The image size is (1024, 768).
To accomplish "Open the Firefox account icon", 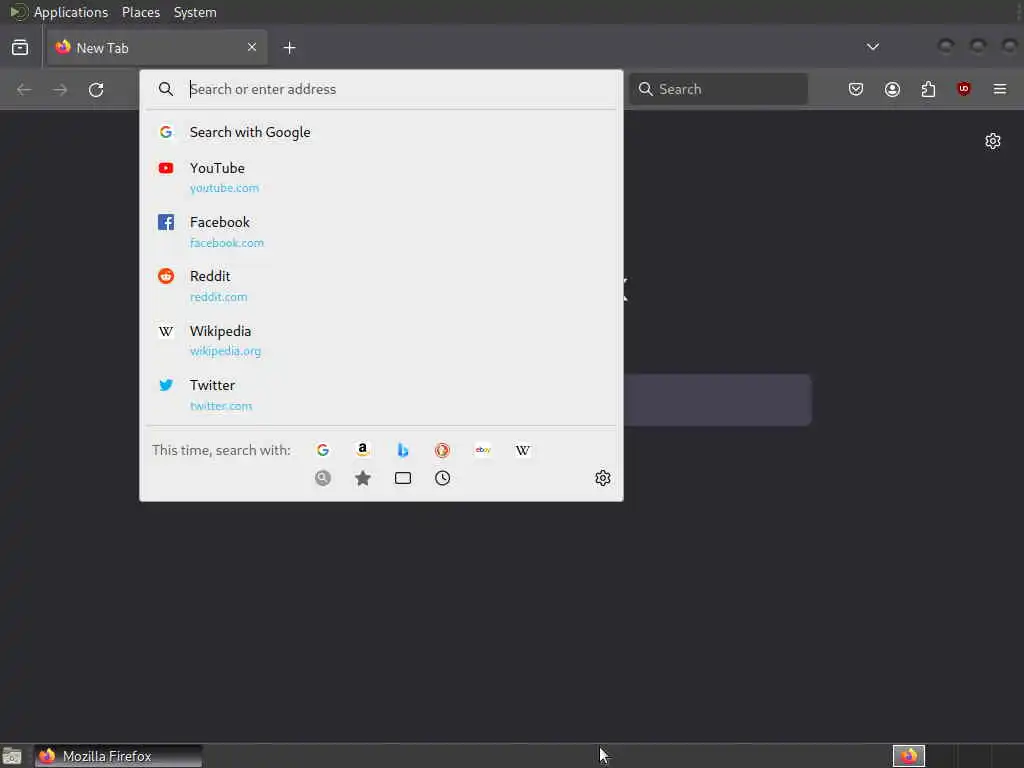I will 892,89.
